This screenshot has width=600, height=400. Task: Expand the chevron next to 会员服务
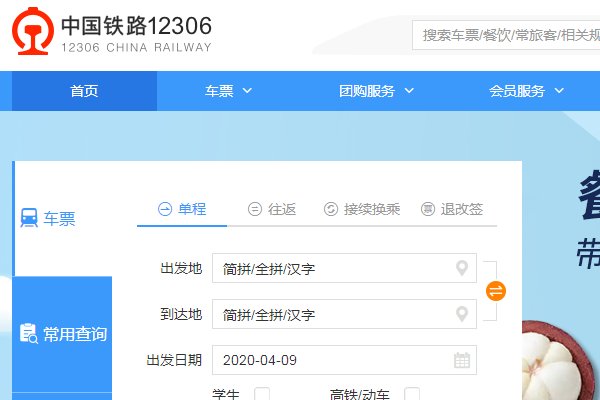[x=559, y=91]
